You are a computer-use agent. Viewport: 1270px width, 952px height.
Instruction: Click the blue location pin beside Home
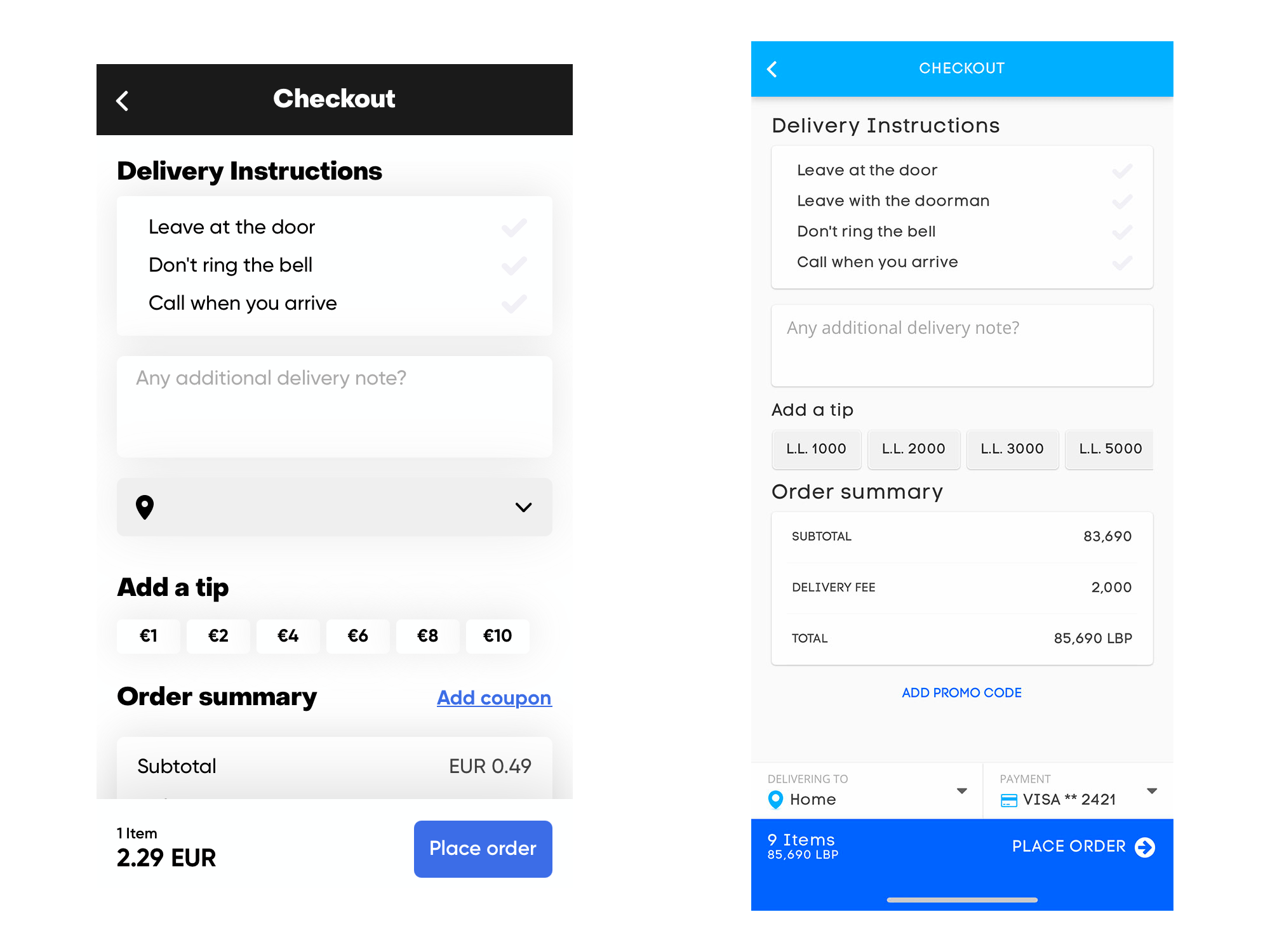pos(775,800)
